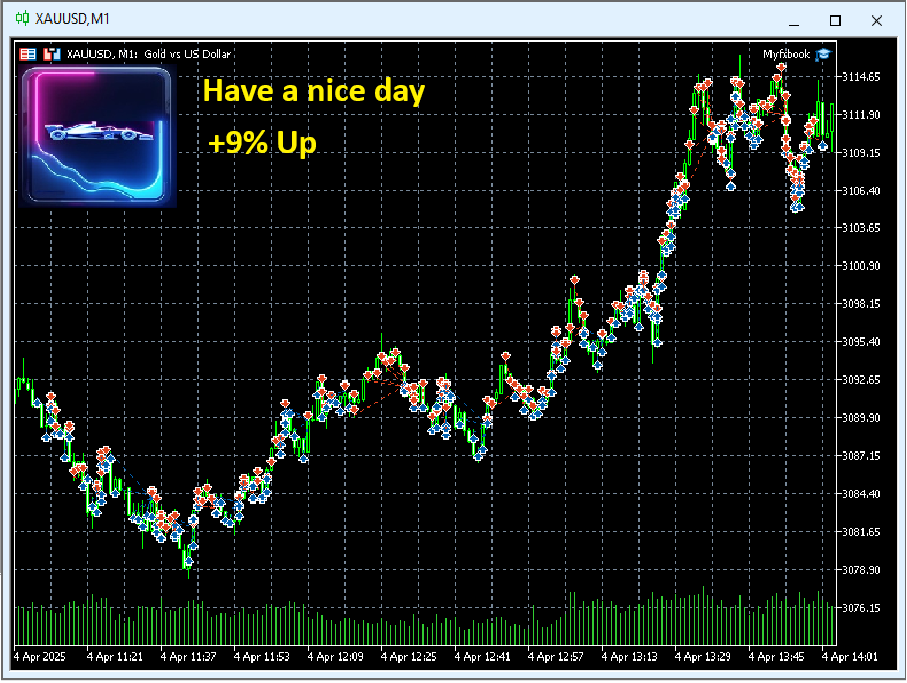907x683 pixels.
Task: Click the '4 Apr 11:53' time label
Action: pyautogui.click(x=261, y=657)
